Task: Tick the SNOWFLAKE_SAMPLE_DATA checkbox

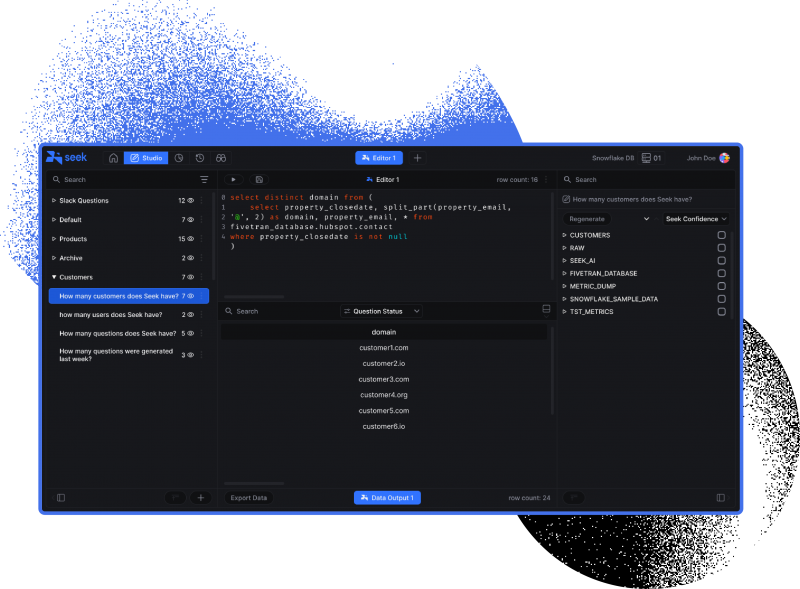Action: [x=722, y=298]
